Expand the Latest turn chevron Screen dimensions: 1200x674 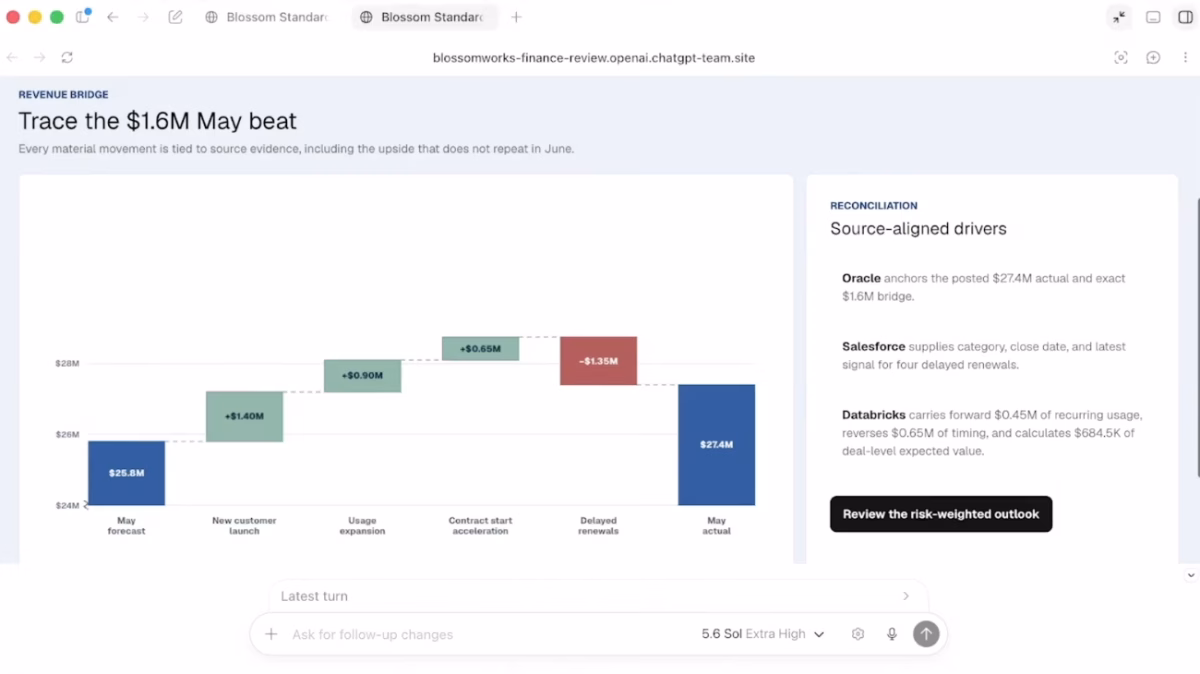[906, 596]
